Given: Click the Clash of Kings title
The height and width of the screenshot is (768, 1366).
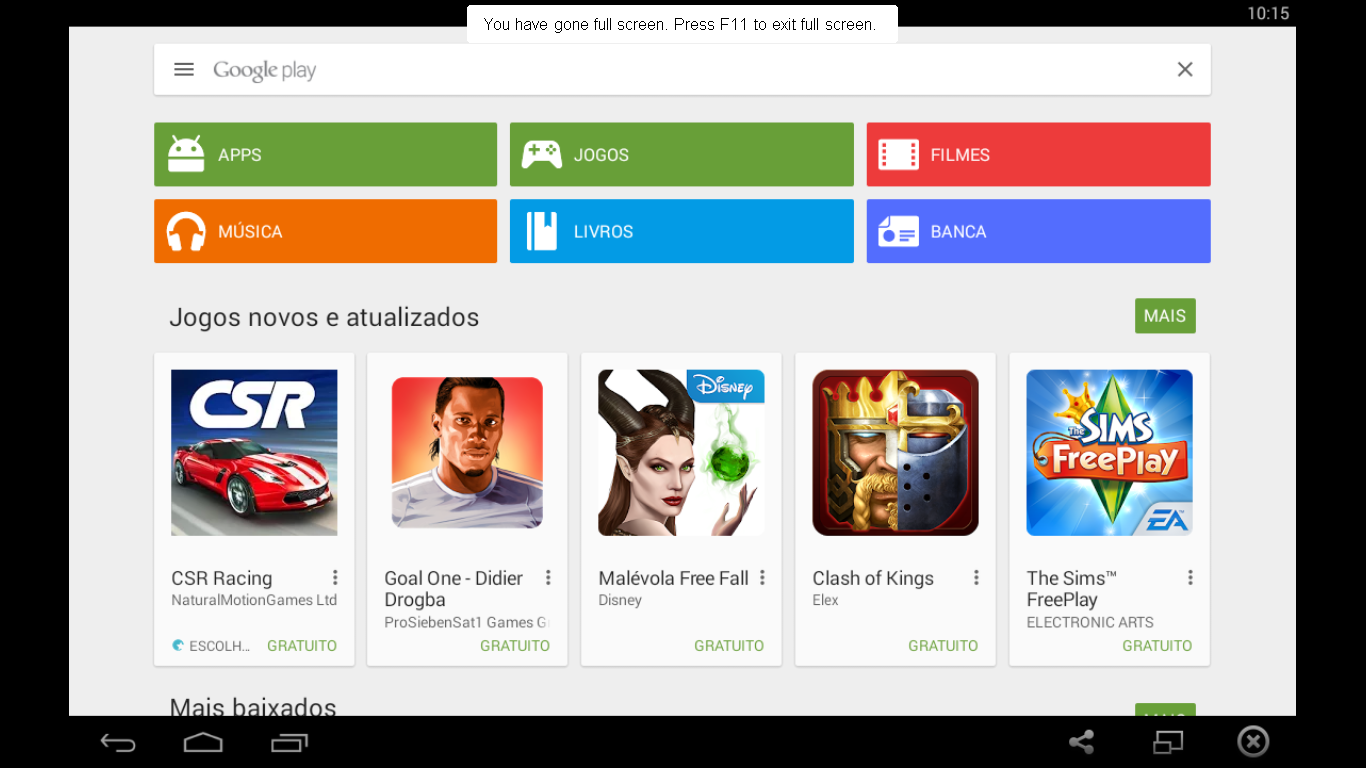Looking at the screenshot, I should point(873,578).
